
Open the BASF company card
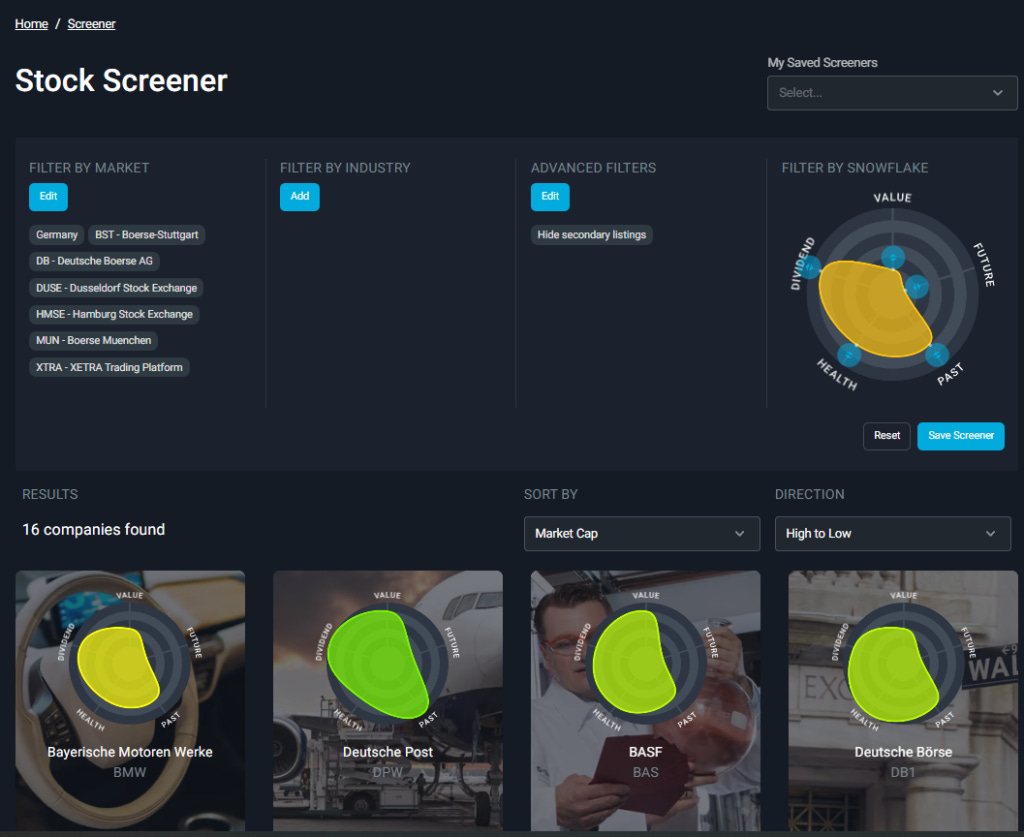point(645,701)
